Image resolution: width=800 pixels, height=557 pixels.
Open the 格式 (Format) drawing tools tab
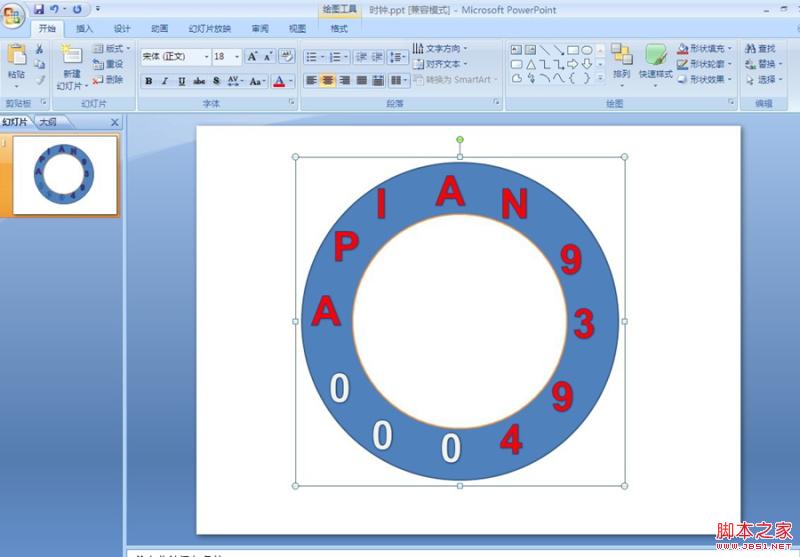(x=339, y=29)
